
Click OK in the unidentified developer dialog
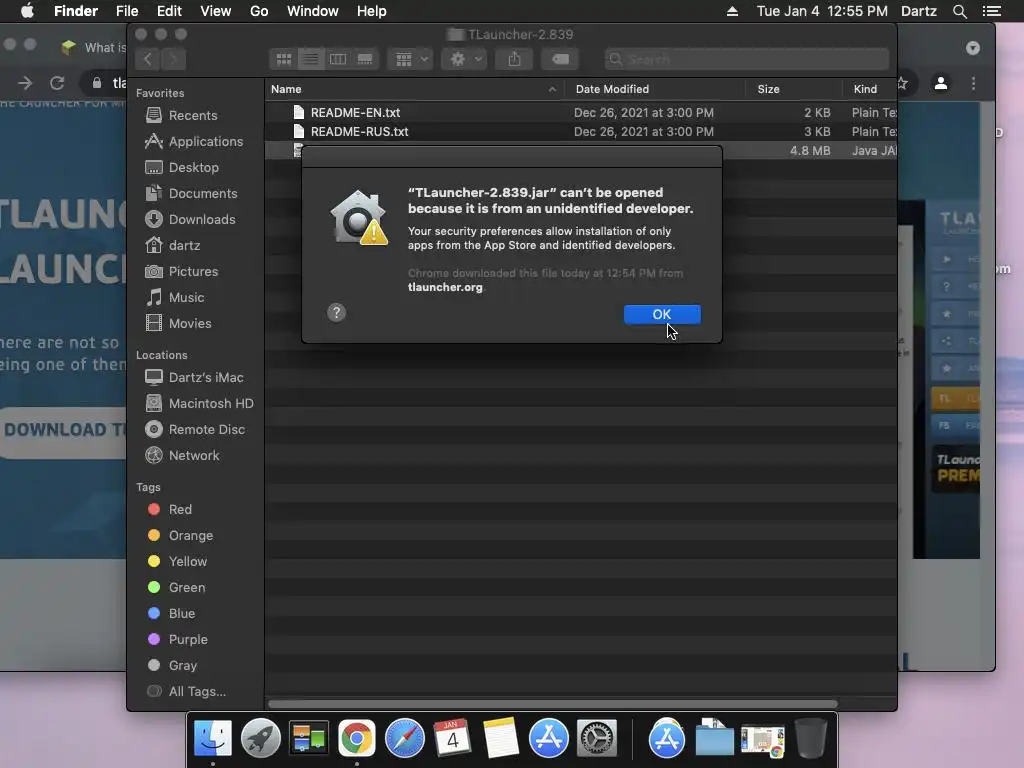662,314
